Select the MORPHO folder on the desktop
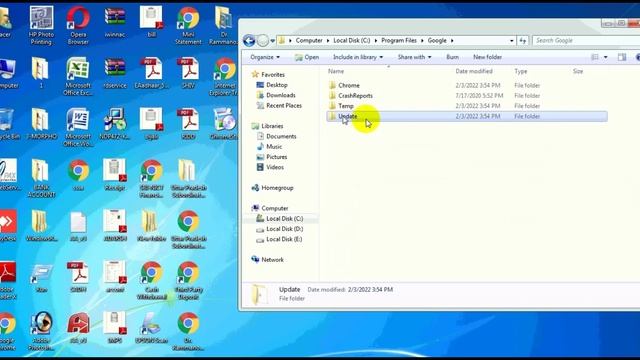640x360 pixels. coord(41,124)
